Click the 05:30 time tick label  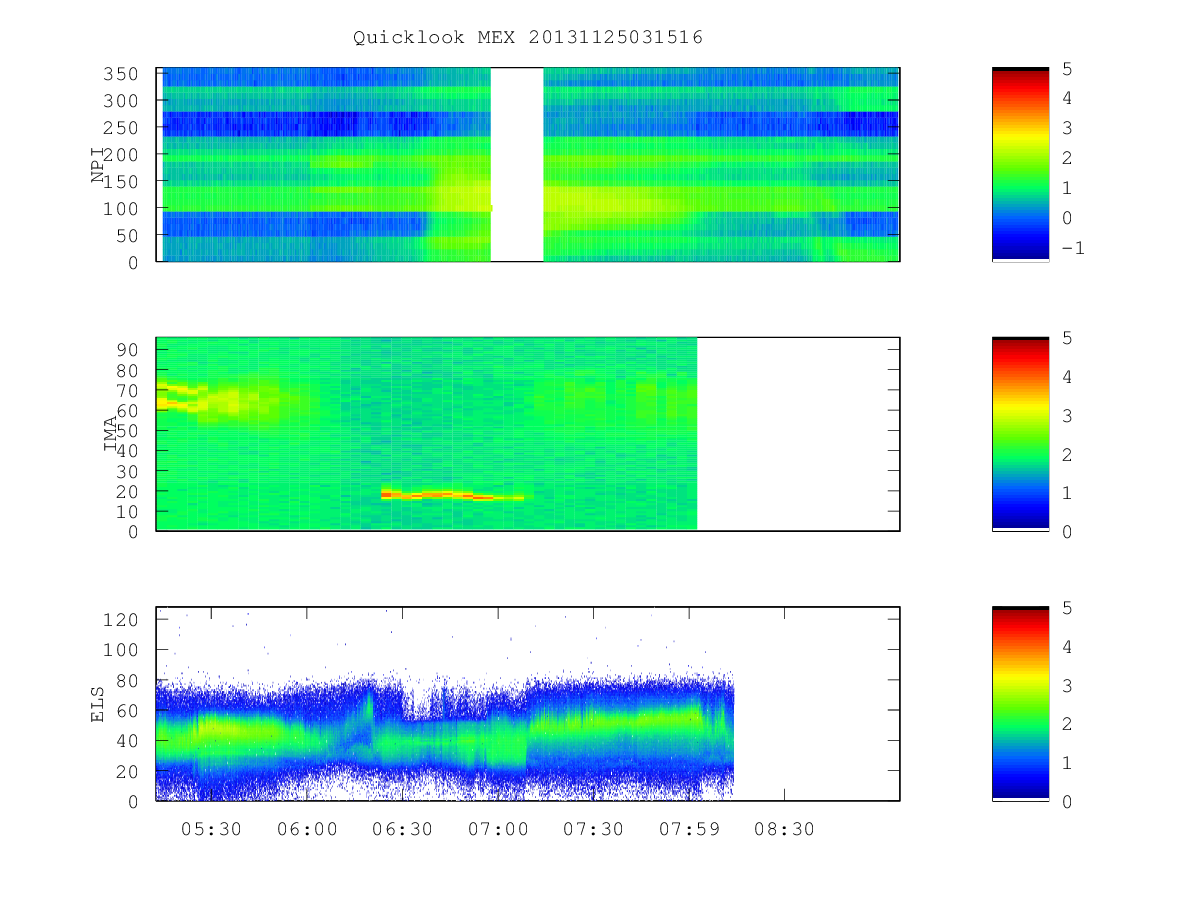pyautogui.click(x=211, y=829)
